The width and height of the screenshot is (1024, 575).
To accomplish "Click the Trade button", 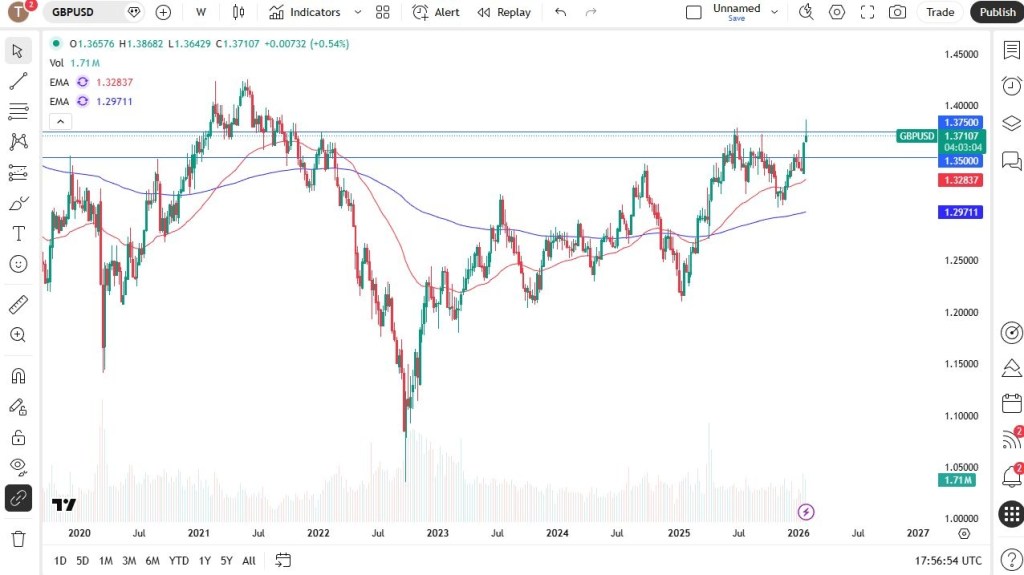I will pyautogui.click(x=939, y=12).
